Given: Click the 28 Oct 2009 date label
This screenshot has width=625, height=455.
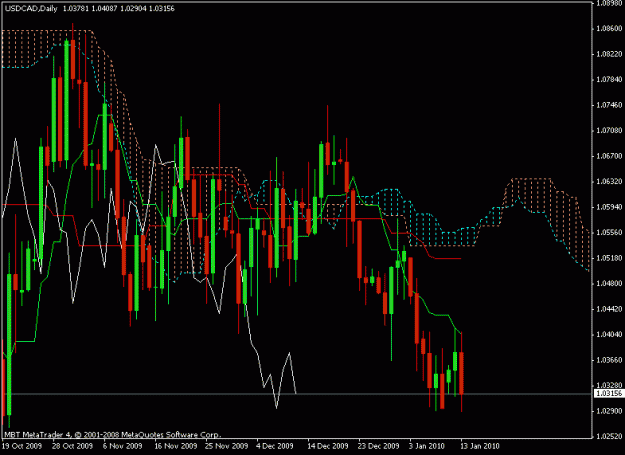Looking at the screenshot, I should point(73,446).
